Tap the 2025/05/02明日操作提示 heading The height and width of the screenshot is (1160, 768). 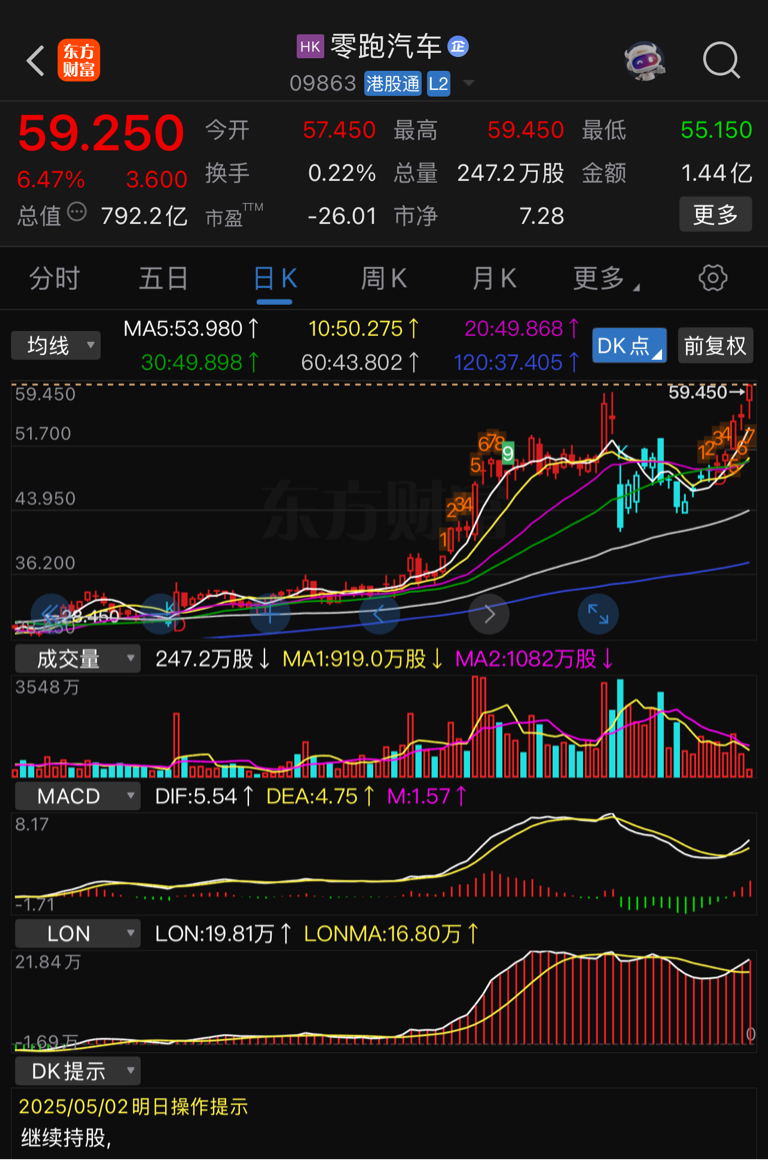point(133,1107)
